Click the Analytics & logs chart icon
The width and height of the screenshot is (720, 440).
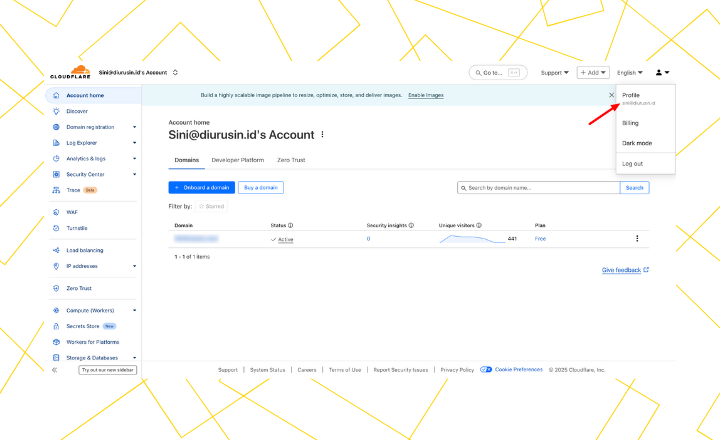56,158
